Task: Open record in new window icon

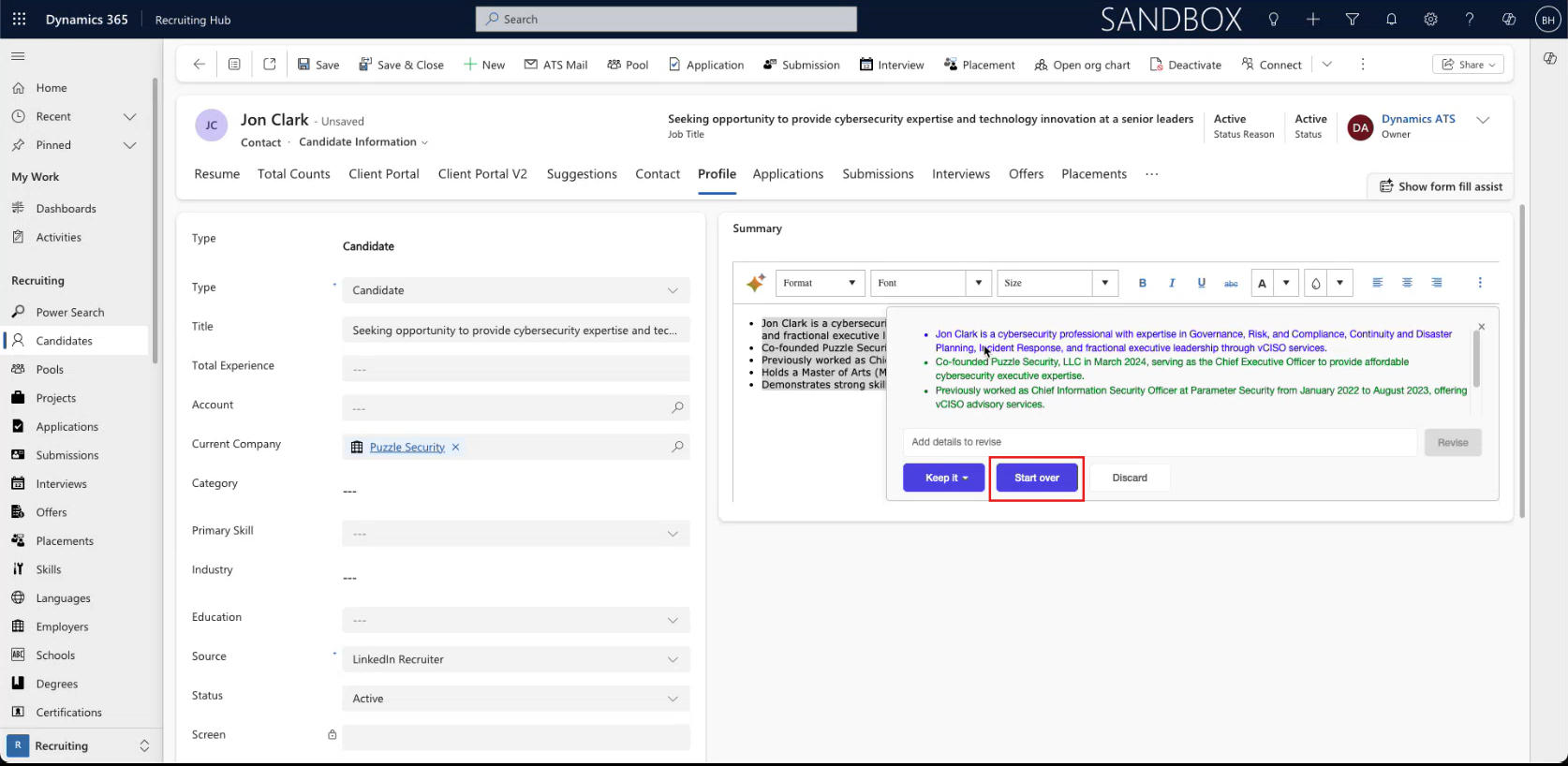Action: (x=270, y=65)
